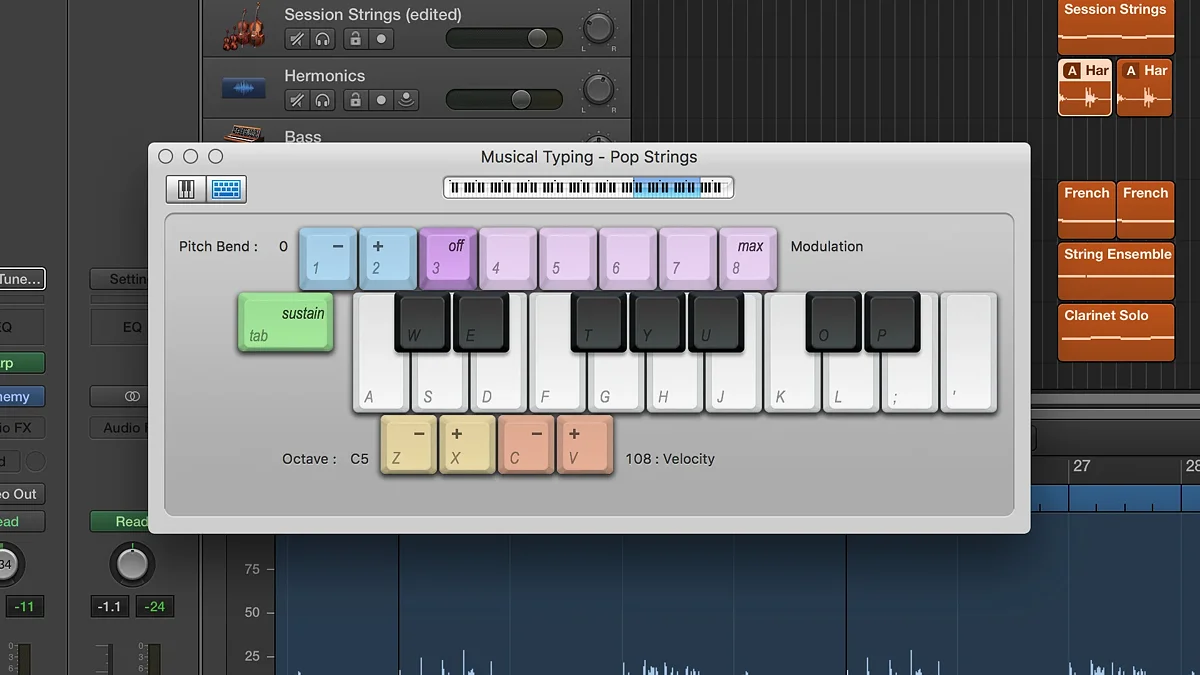Click the Session Strings pan knob
The image size is (1200, 675).
(598, 27)
